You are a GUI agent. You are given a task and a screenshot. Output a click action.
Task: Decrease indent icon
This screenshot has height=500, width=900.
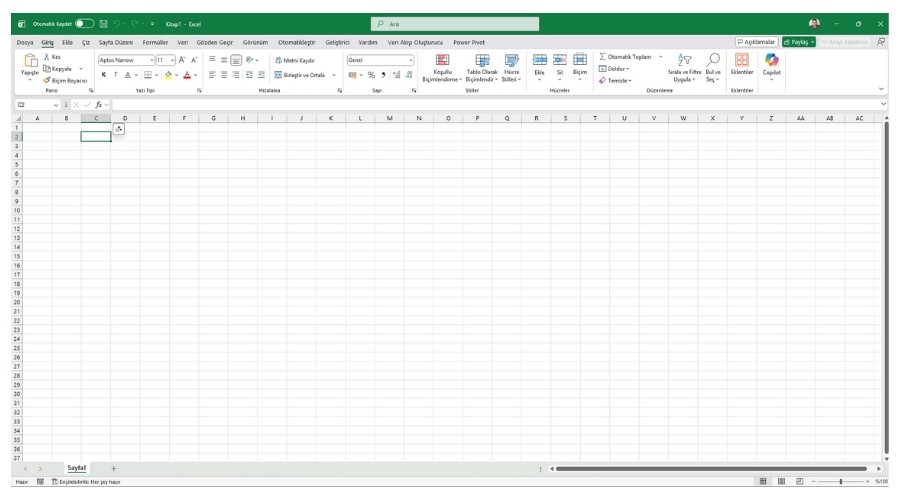click(249, 75)
